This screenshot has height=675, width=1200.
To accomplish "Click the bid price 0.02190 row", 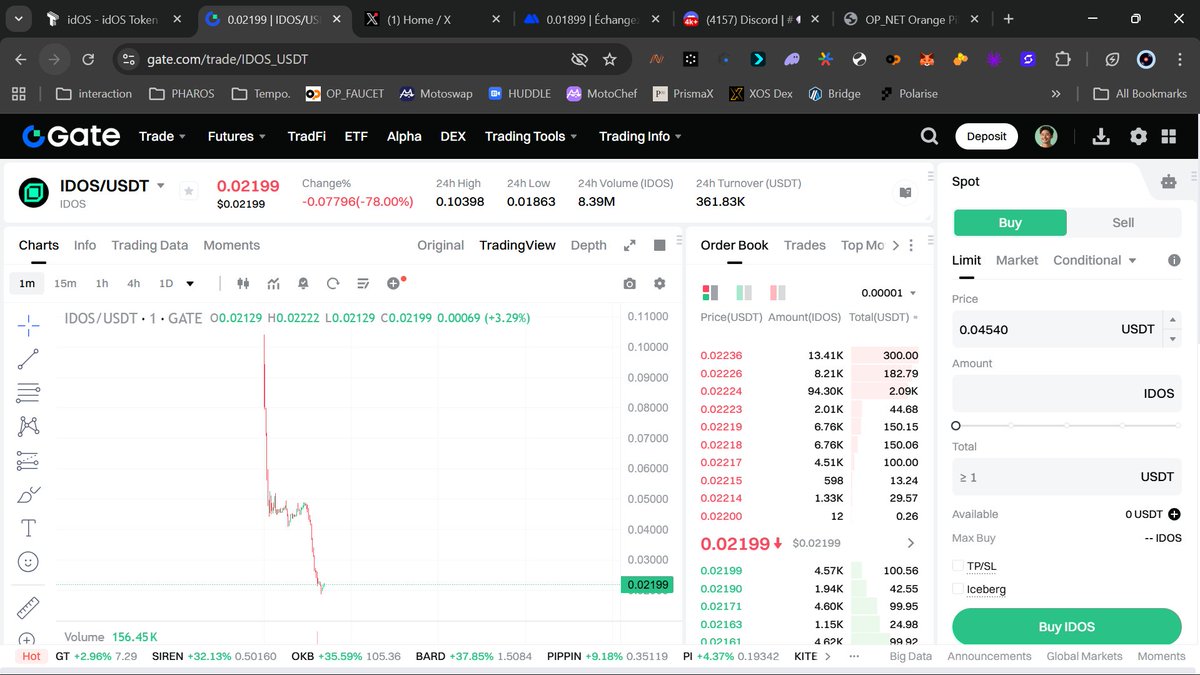I will click(809, 589).
